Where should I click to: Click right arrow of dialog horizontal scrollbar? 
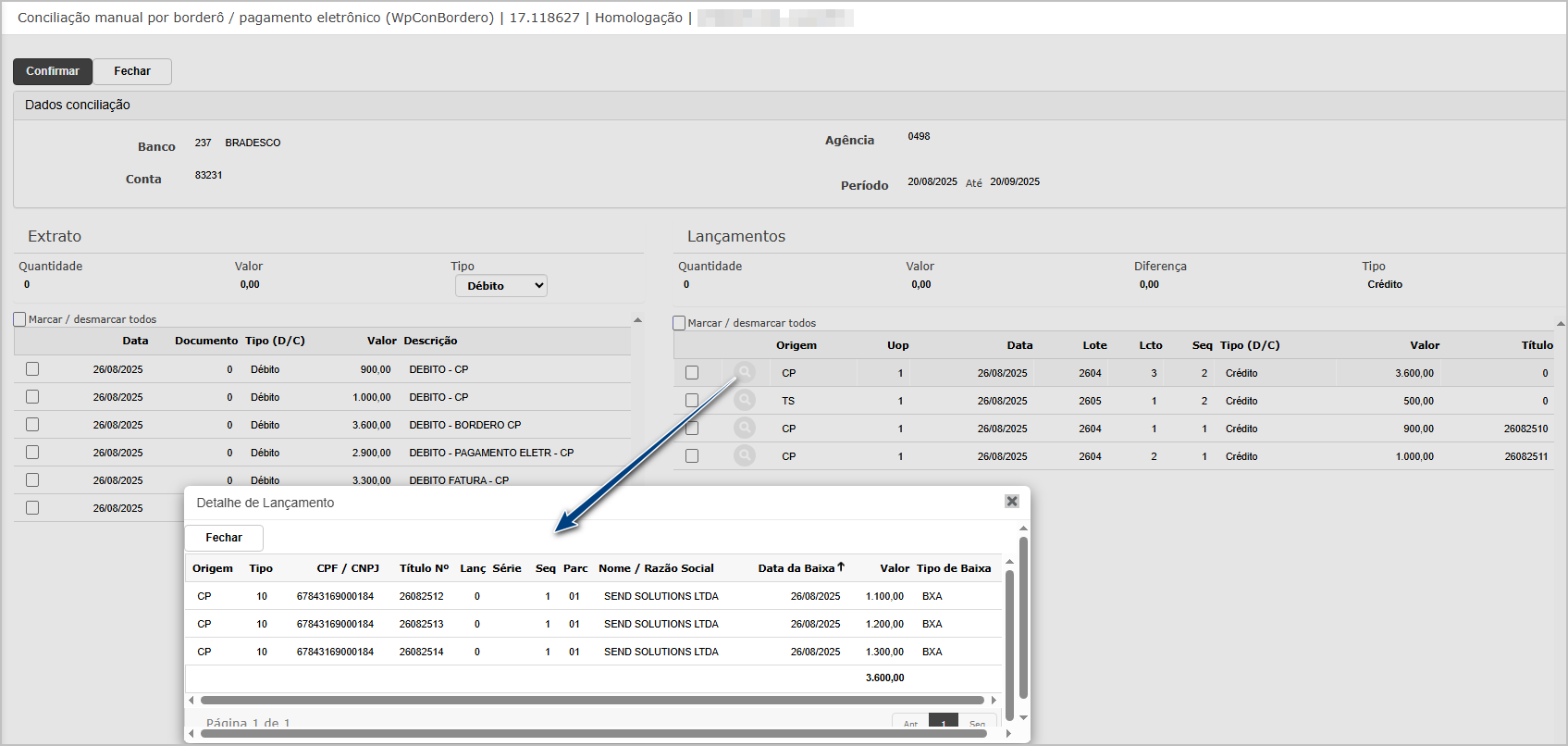click(994, 701)
